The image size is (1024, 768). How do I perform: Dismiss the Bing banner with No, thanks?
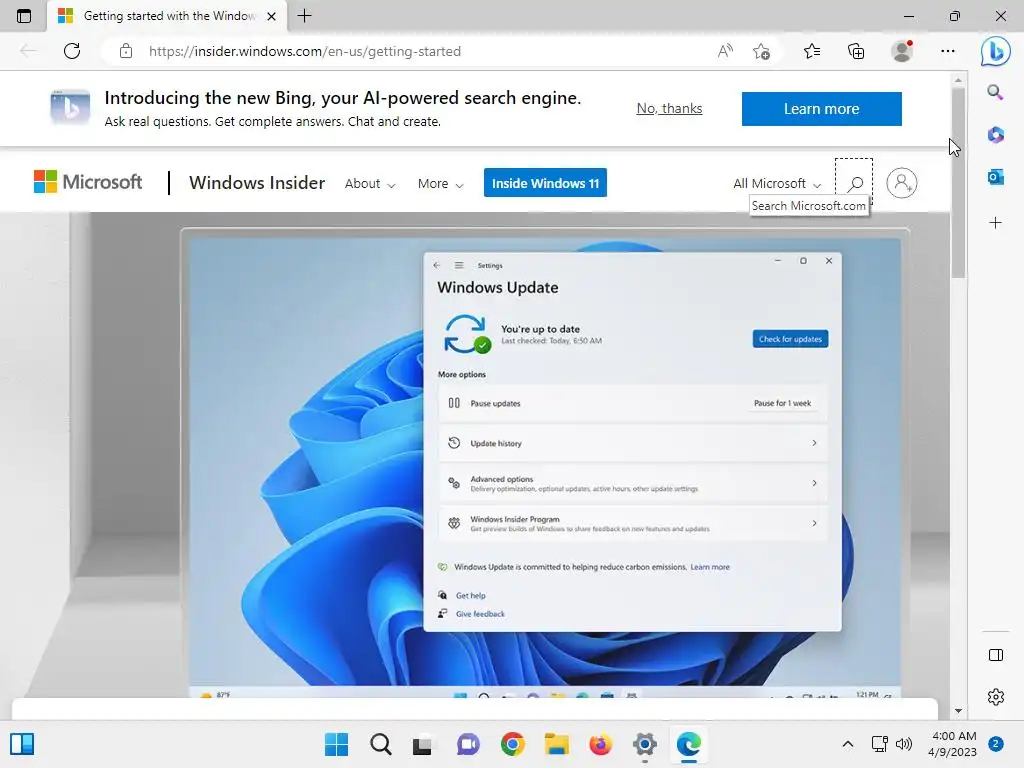point(669,108)
